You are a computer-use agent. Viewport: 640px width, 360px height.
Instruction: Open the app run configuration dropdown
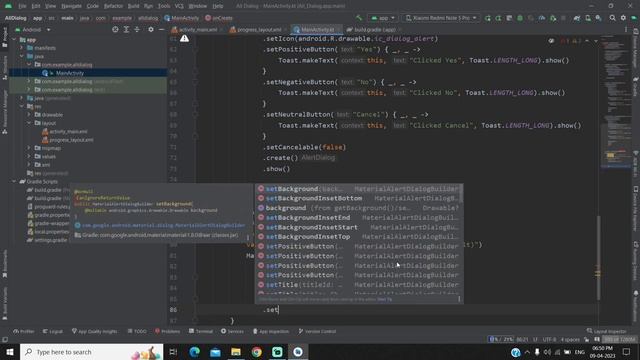pyautogui.click(x=382, y=18)
